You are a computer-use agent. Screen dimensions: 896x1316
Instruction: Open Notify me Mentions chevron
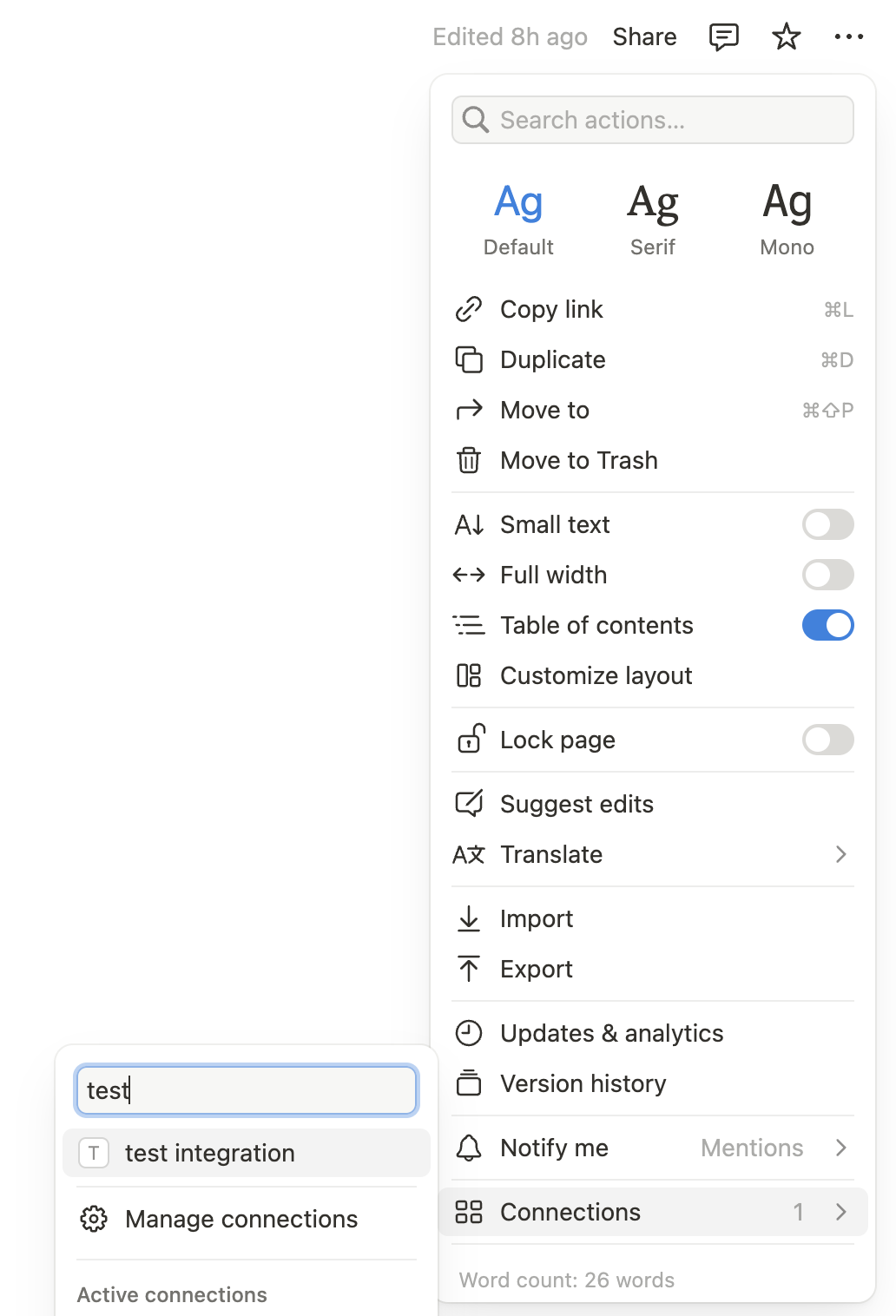tap(840, 1148)
